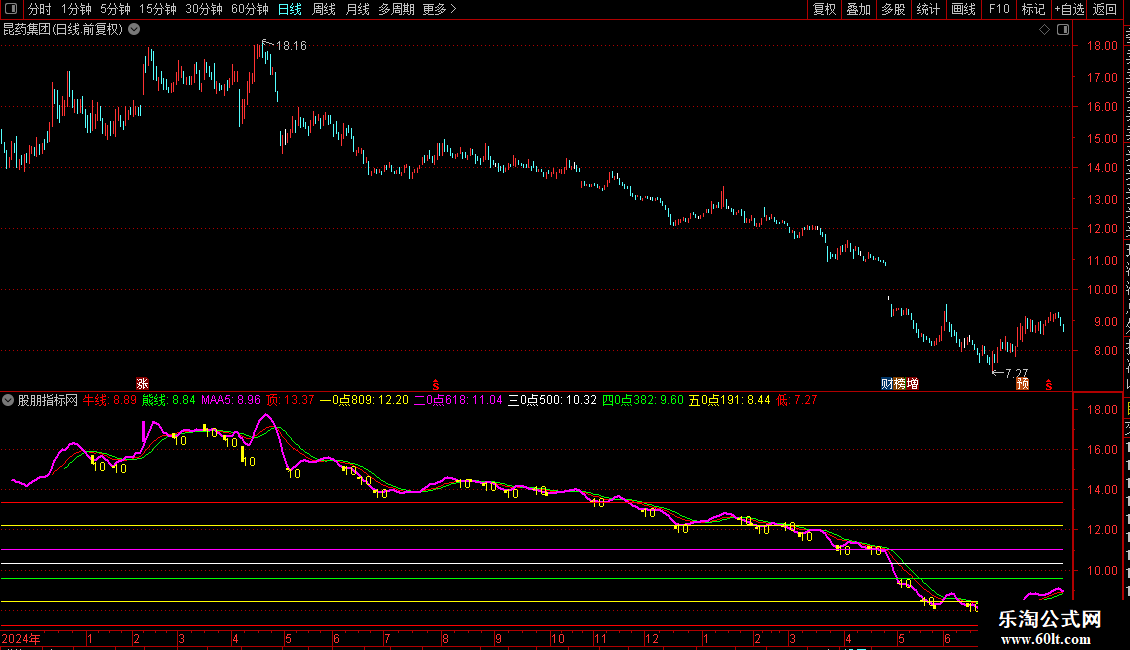Image resolution: width=1130 pixels, height=650 pixels.
Task: Click the 熊线: 8.84 value
Action: 169,400
